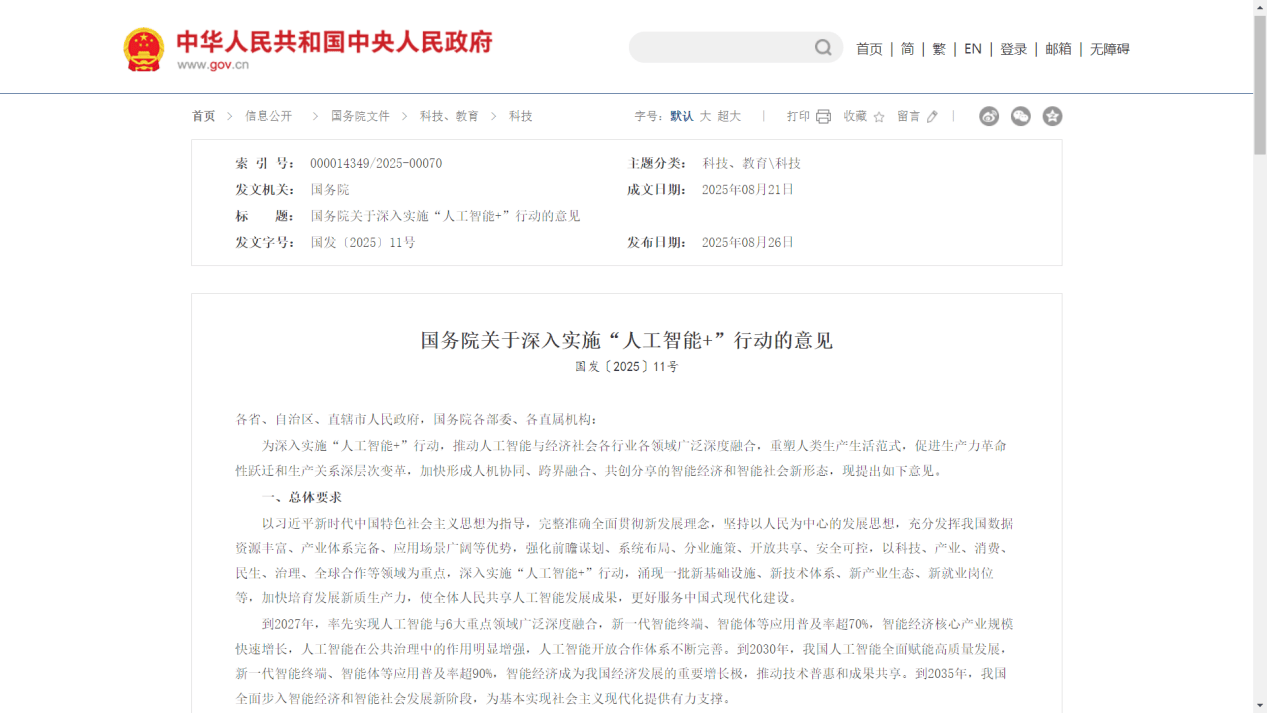Open the EN English version
The image size is (1267, 713).
pos(972,49)
